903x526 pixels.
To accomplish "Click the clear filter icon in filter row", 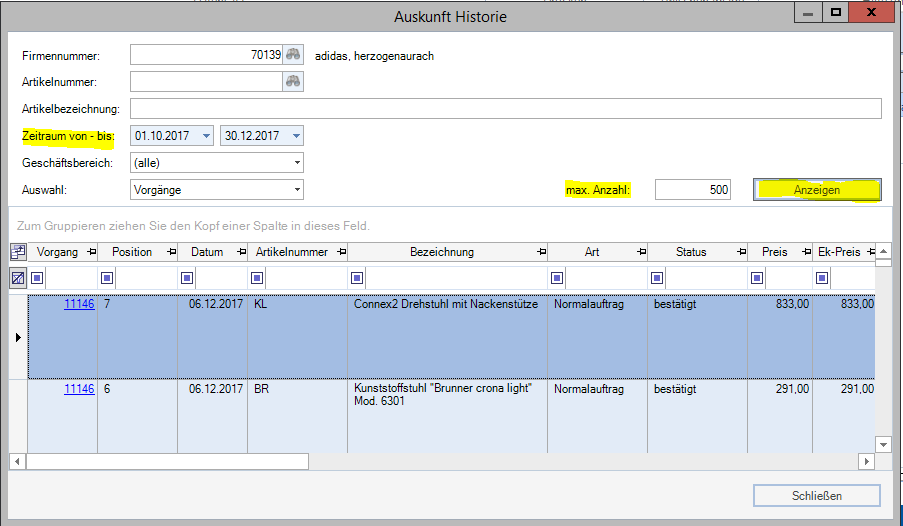I will pos(18,277).
